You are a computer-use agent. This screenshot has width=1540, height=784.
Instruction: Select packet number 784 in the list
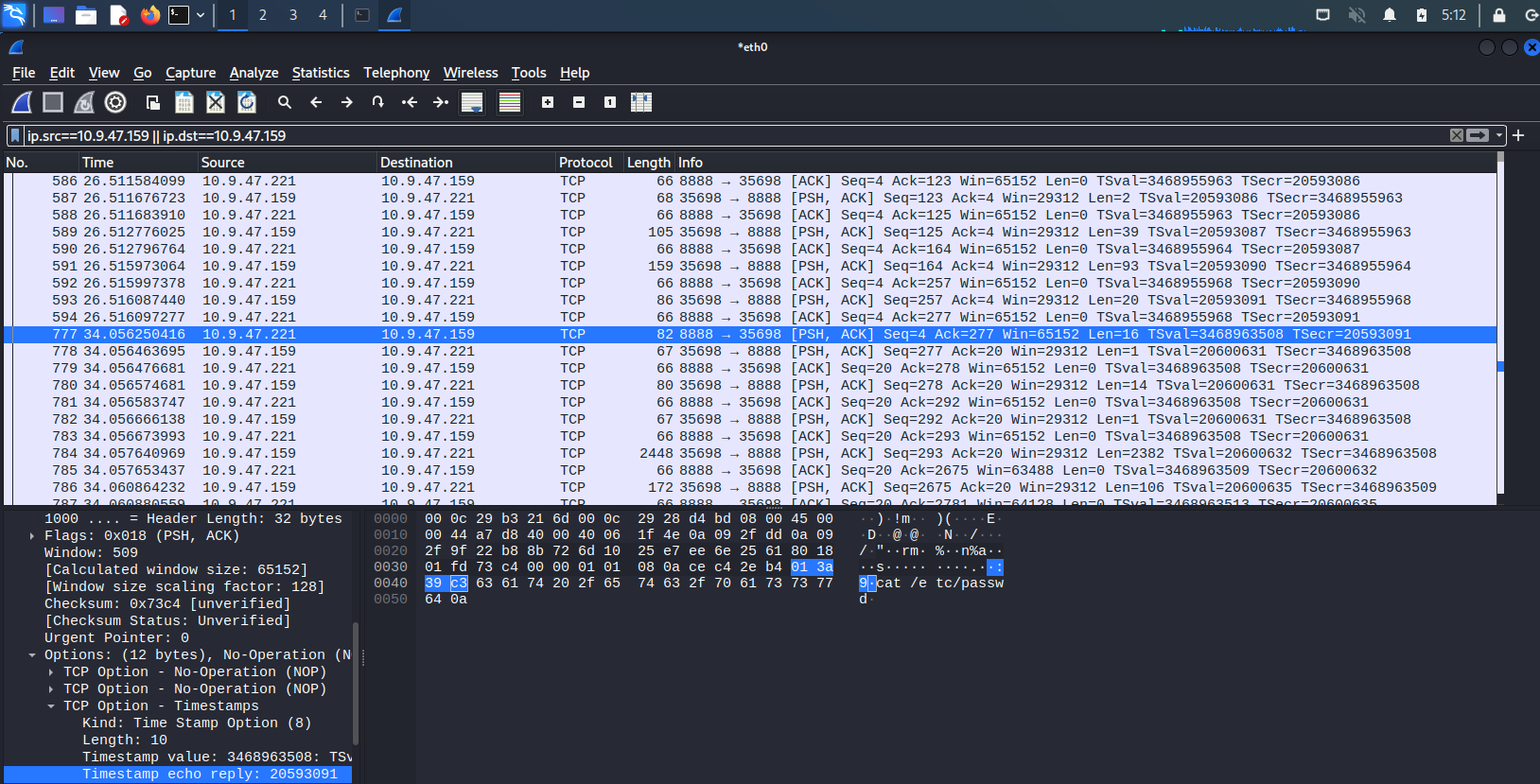pos(750,453)
